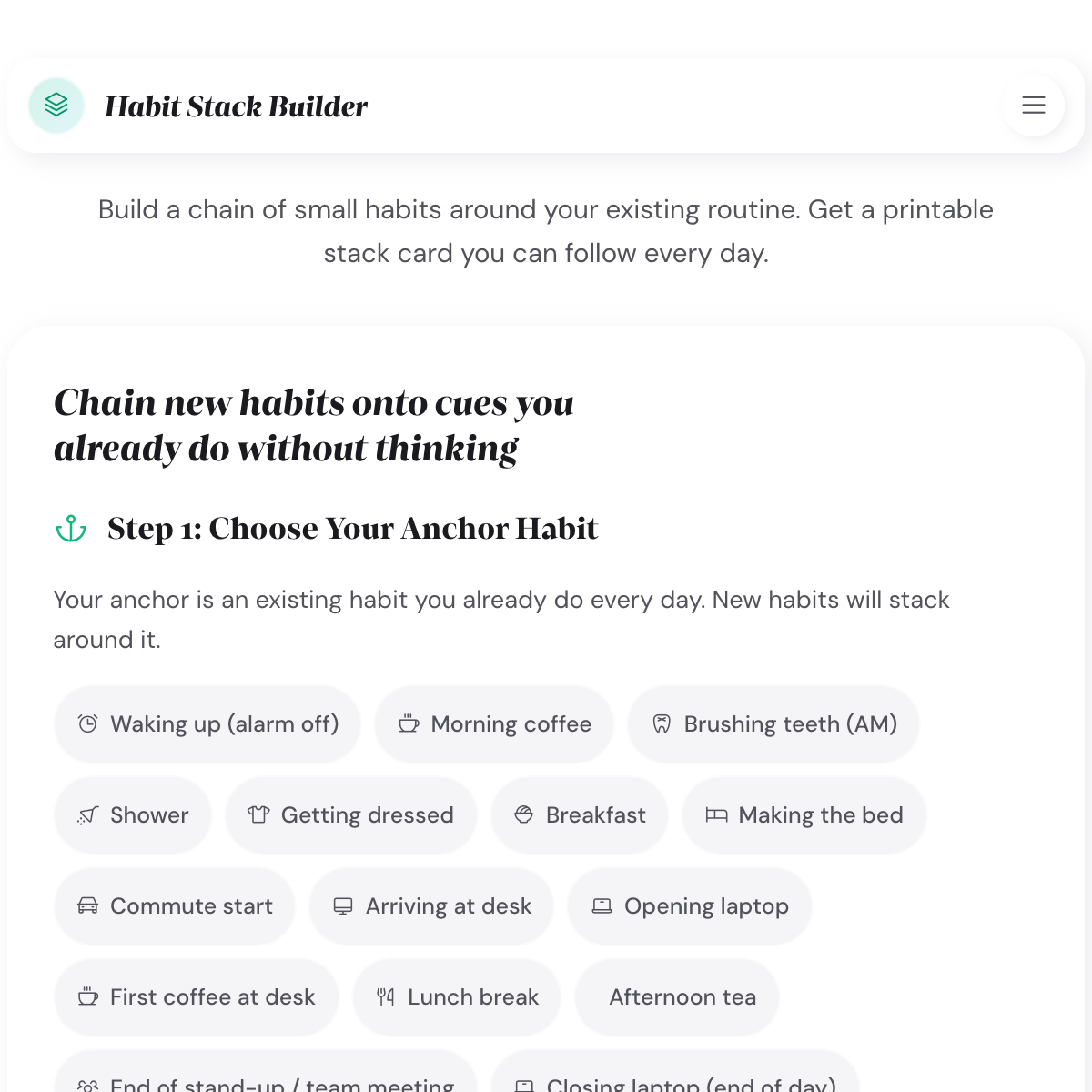
Task: Click the Habit Stack Builder title text
Action: pos(237,106)
